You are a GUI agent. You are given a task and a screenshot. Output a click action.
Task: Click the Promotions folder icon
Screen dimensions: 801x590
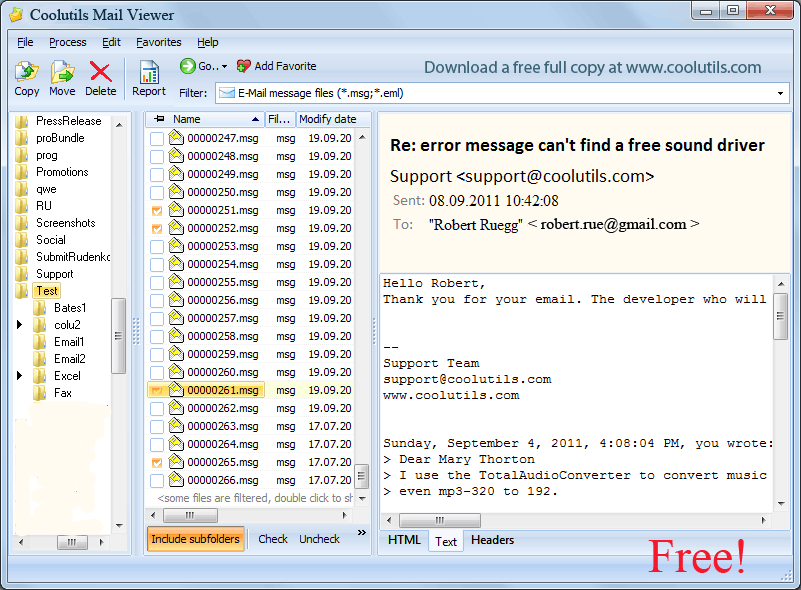point(21,172)
